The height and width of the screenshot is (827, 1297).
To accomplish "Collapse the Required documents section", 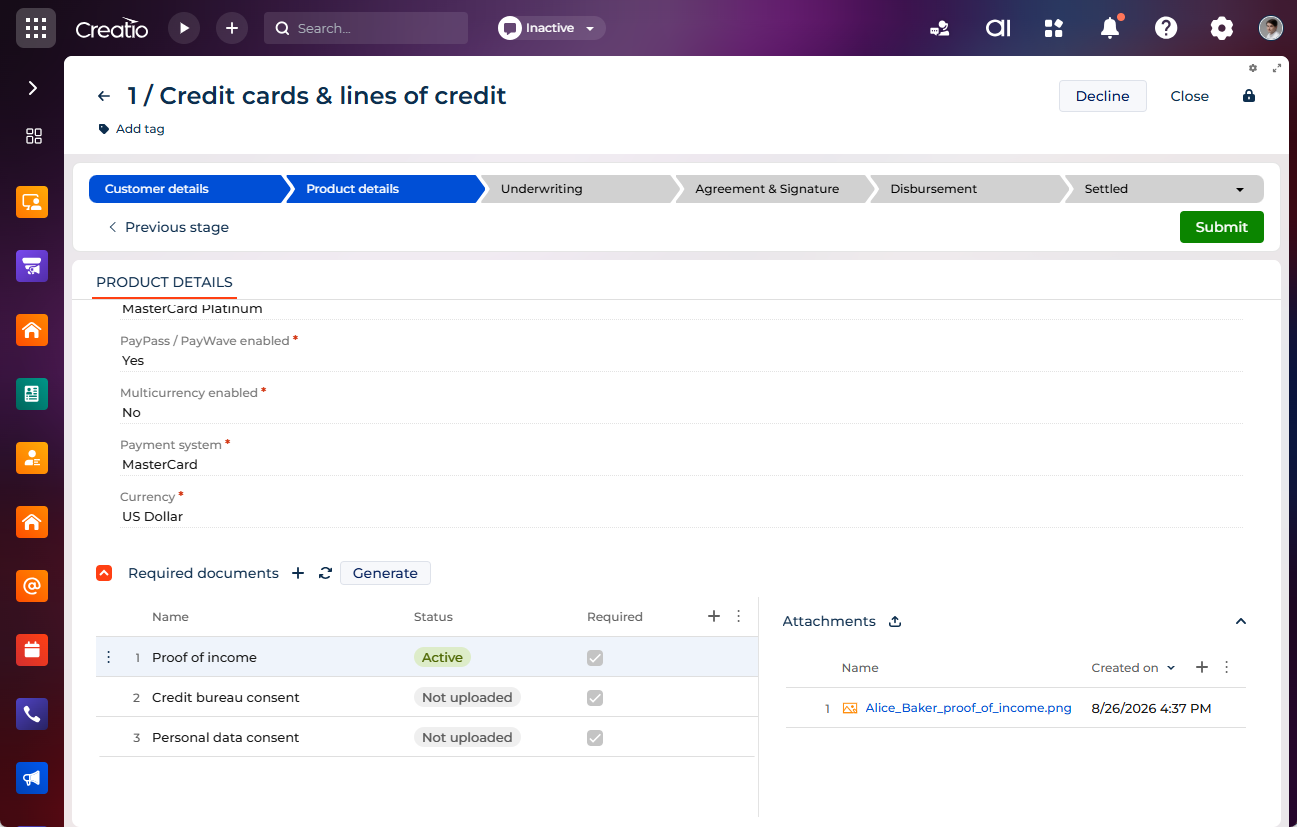I will 104,573.
